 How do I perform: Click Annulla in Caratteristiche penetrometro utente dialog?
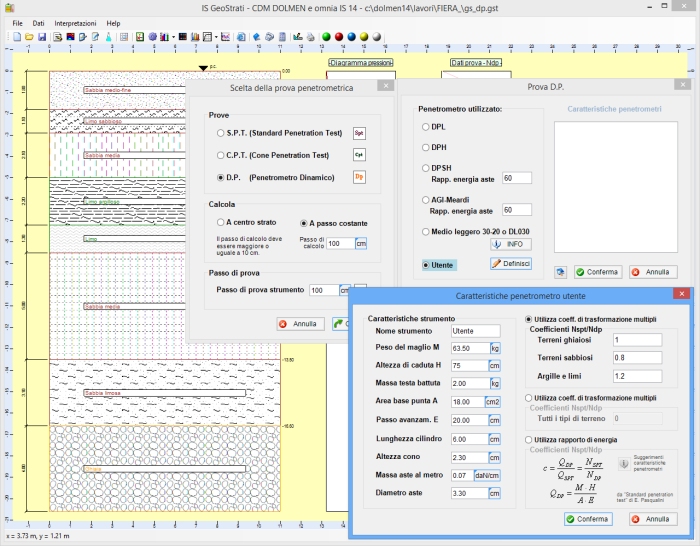(653, 519)
